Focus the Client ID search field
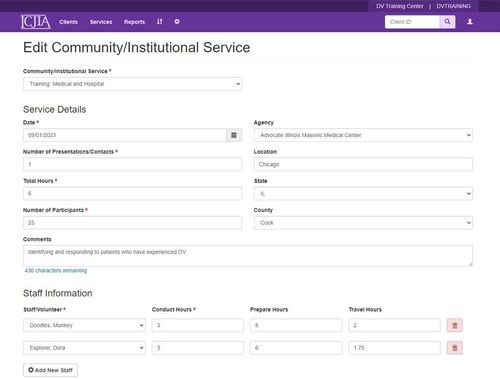This screenshot has height=379, width=500. [412, 22]
